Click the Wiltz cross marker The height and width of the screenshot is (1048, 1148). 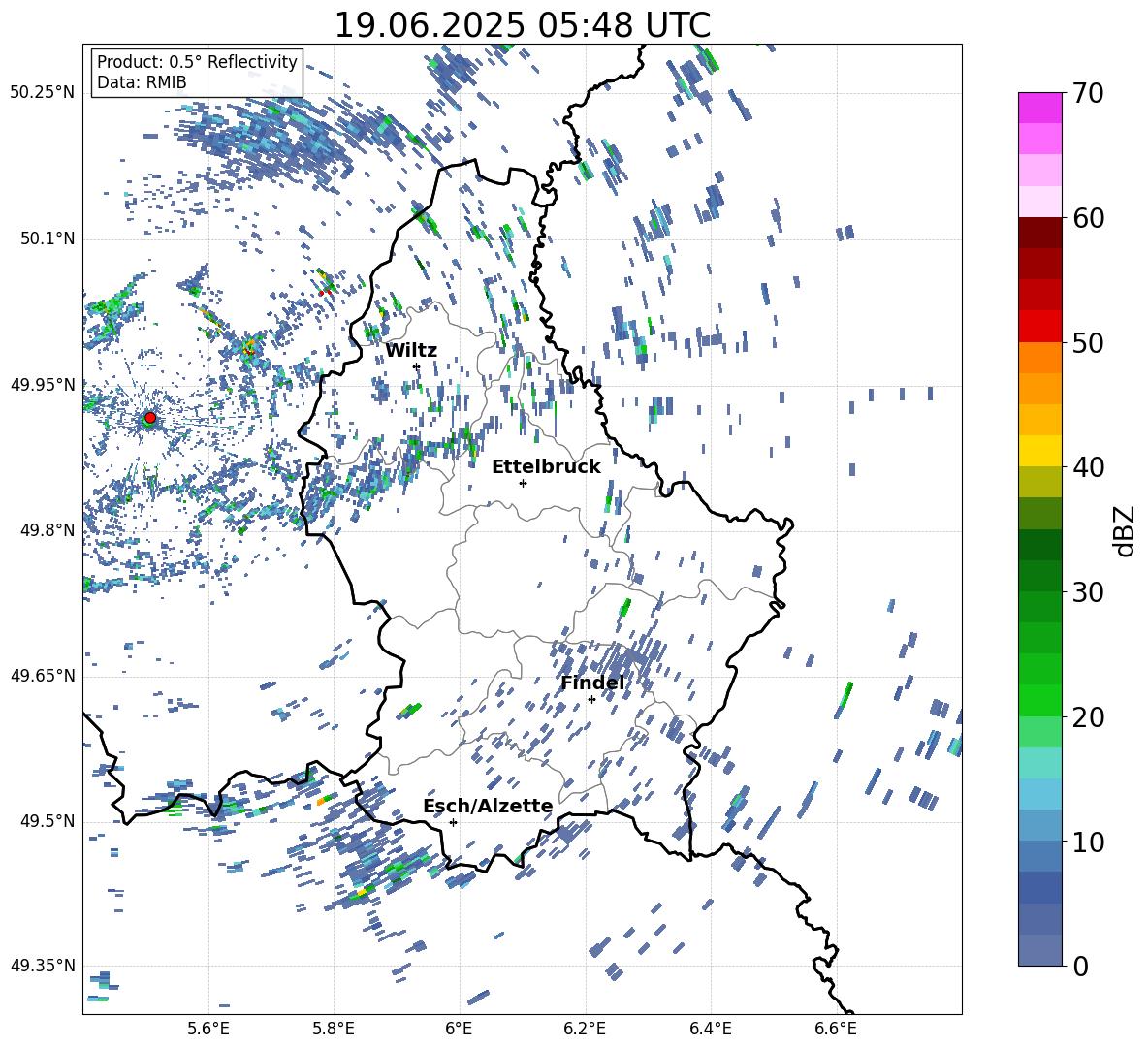point(417,366)
